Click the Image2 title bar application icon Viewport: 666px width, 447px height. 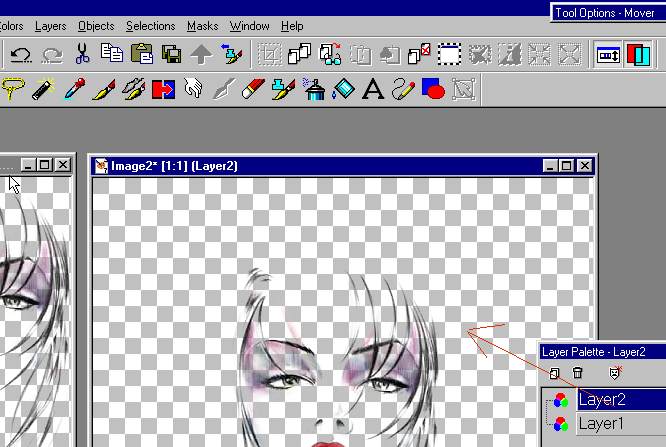pos(101,166)
